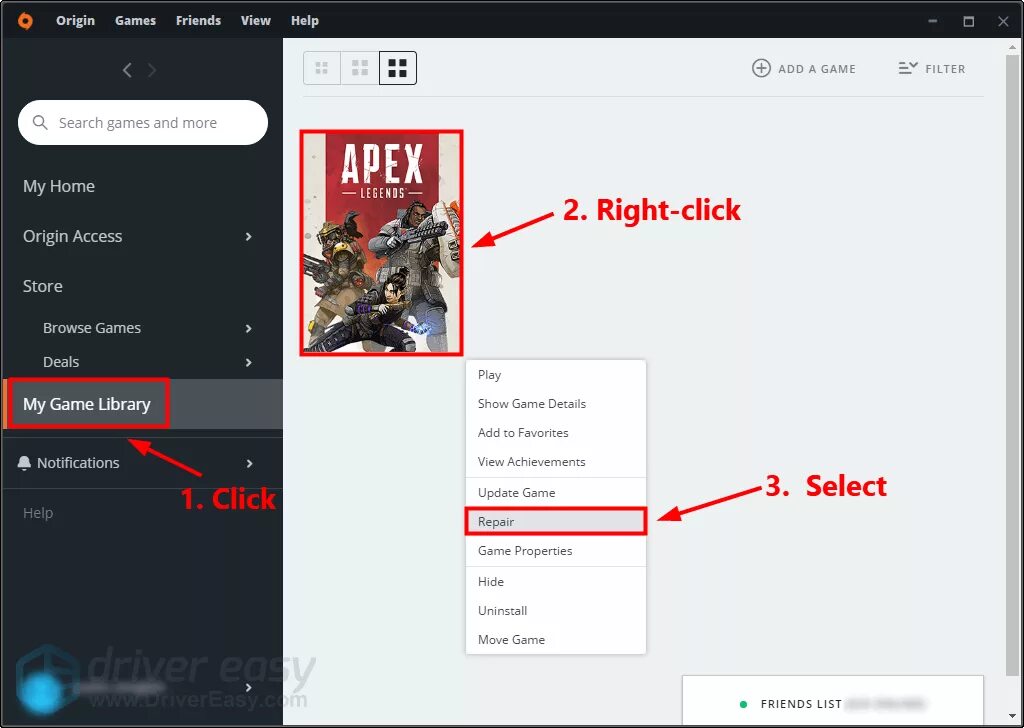Focus the Search games and more field

point(143,123)
